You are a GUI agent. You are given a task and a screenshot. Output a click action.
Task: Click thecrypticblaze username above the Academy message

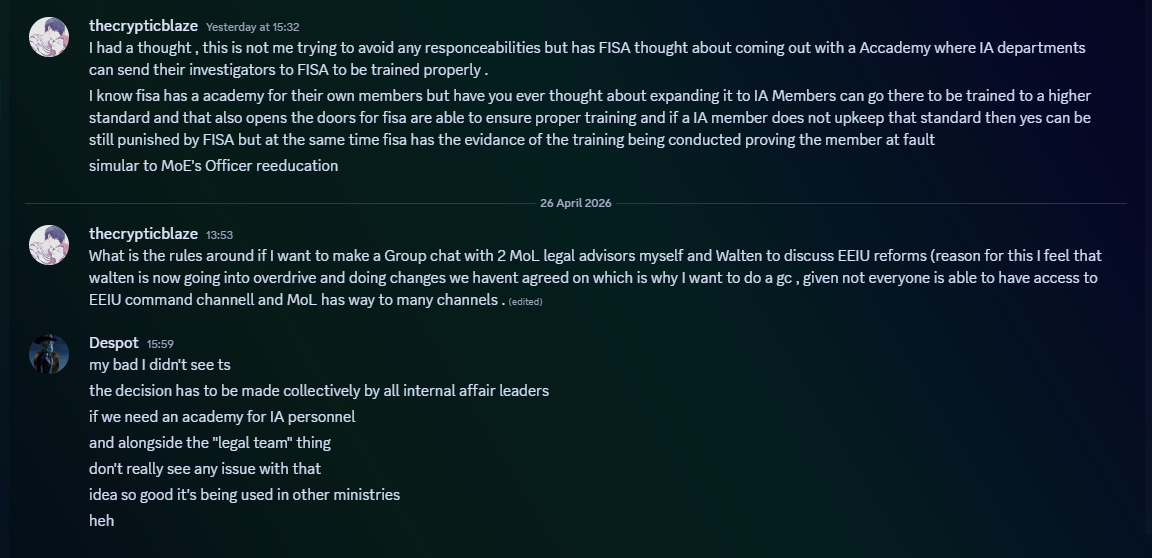click(x=143, y=26)
